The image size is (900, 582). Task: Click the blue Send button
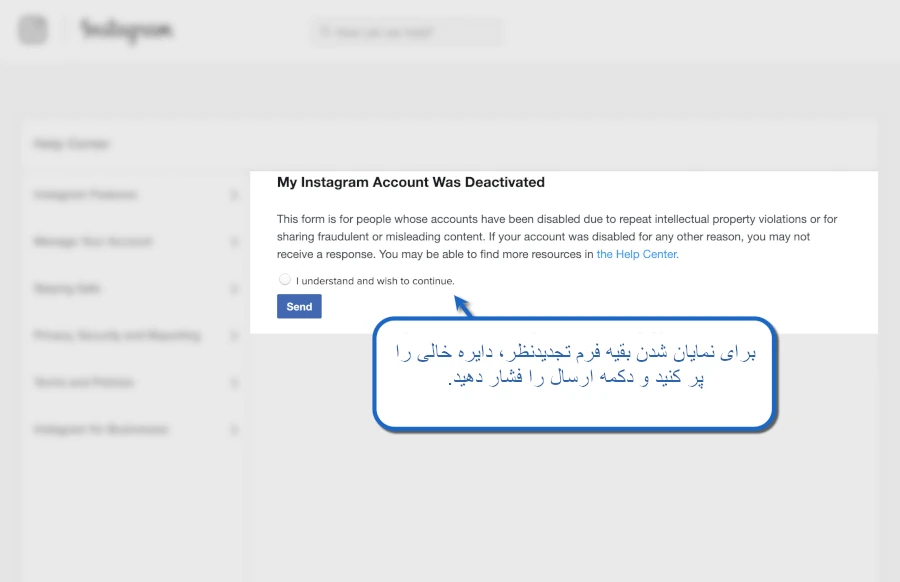tap(299, 306)
